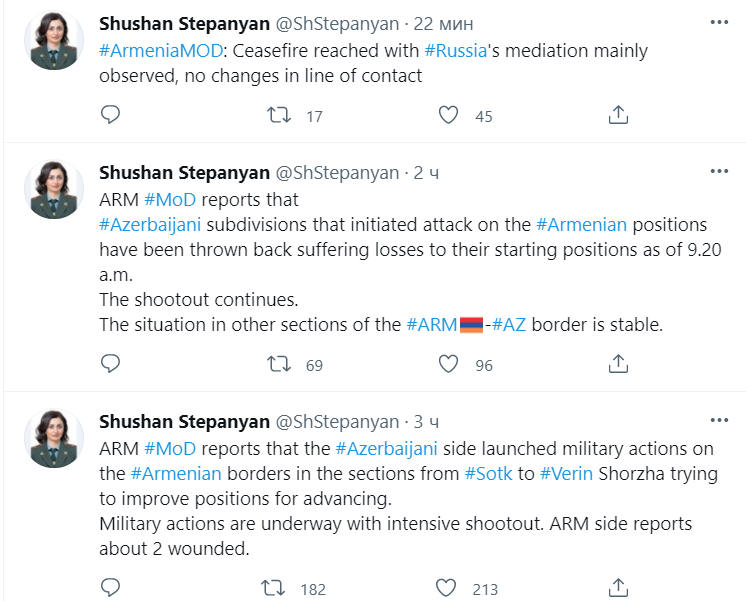Open more options on the 3 ч tweet
This screenshot has height=601, width=746.
click(718, 421)
